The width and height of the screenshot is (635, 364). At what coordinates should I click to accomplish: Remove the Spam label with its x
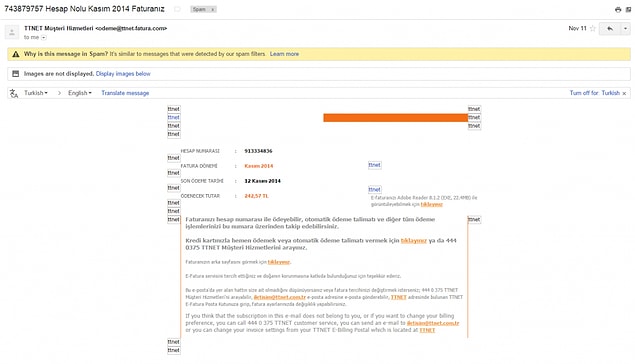212,9
